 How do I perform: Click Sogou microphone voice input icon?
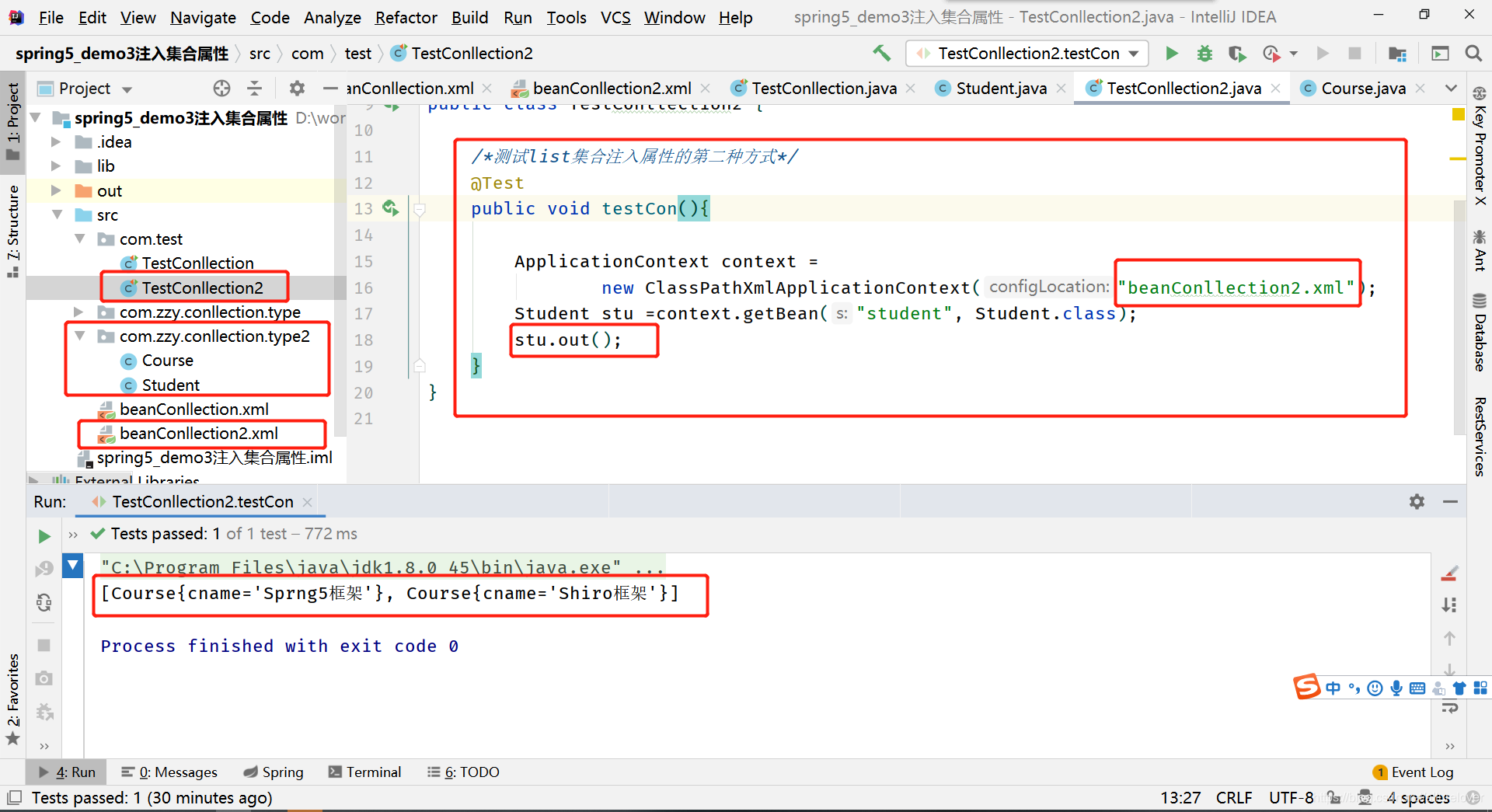coord(1396,688)
